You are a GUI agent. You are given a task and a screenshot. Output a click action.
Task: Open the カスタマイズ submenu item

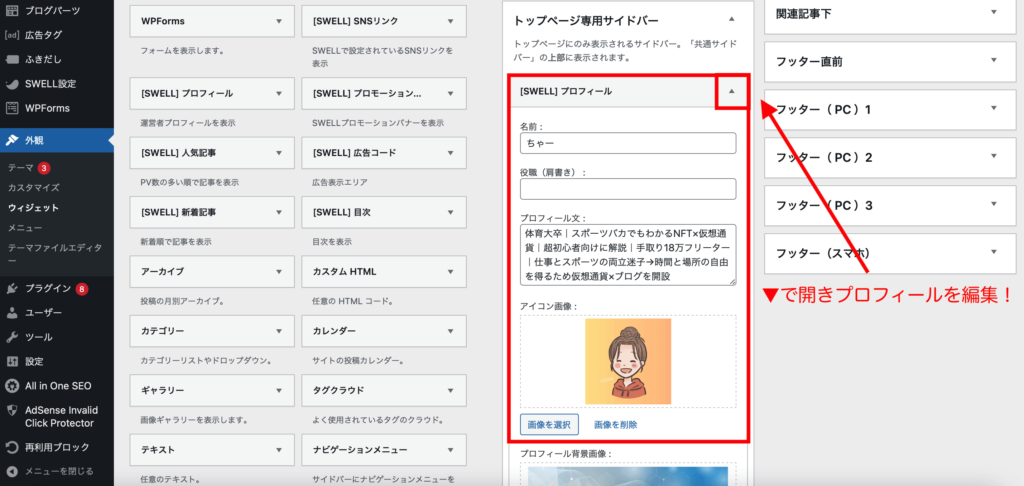(34, 187)
